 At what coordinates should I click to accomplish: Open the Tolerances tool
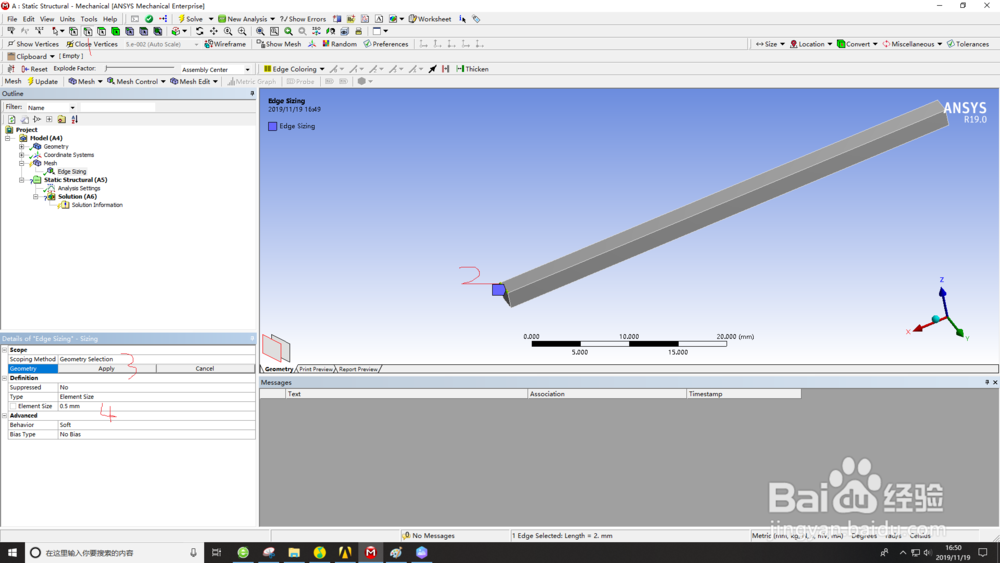pyautogui.click(x=967, y=44)
